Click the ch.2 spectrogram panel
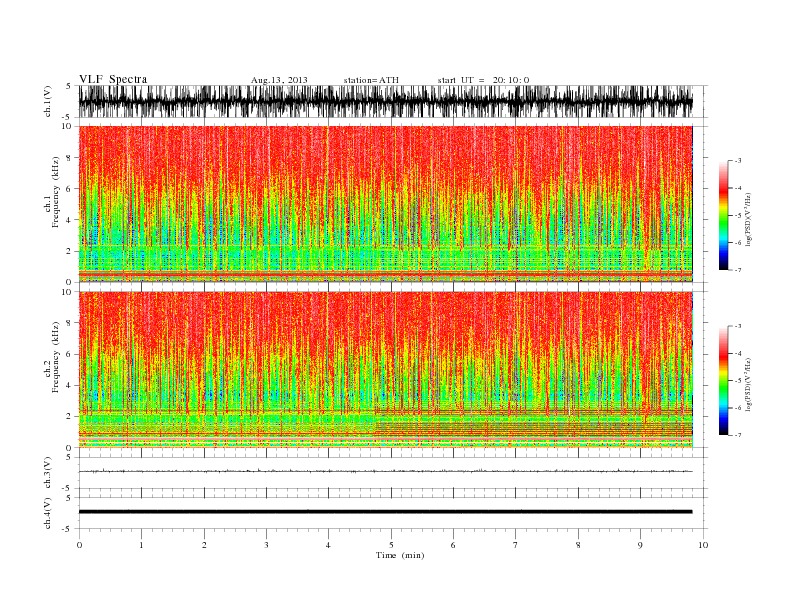Viewport: 792px width, 612px height. click(x=385, y=370)
